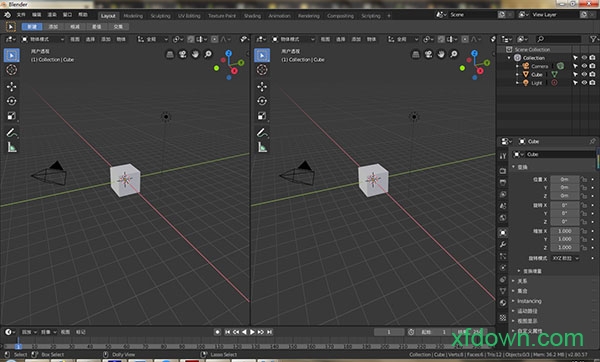Activate Move tool in right viewport
This screenshot has height=362, width=600.
click(x=262, y=86)
